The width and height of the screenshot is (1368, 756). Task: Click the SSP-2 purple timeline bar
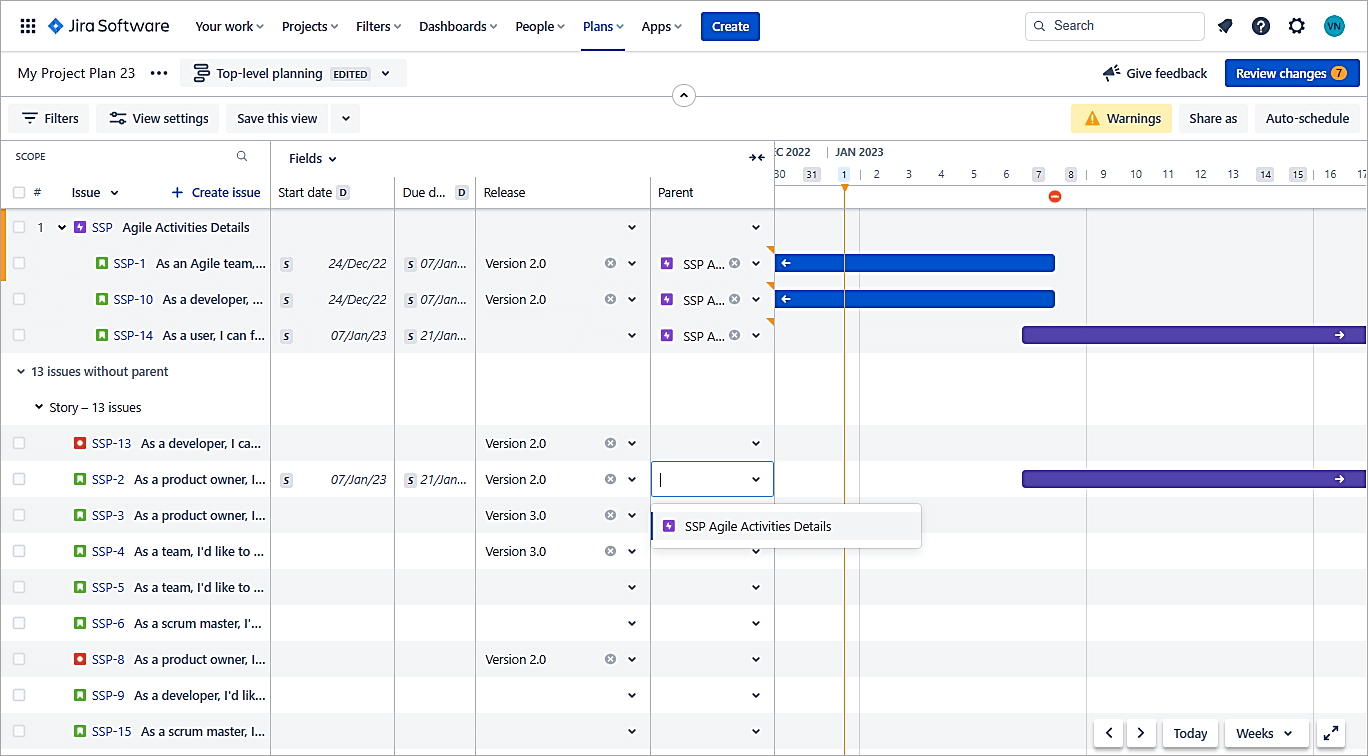tap(1180, 479)
